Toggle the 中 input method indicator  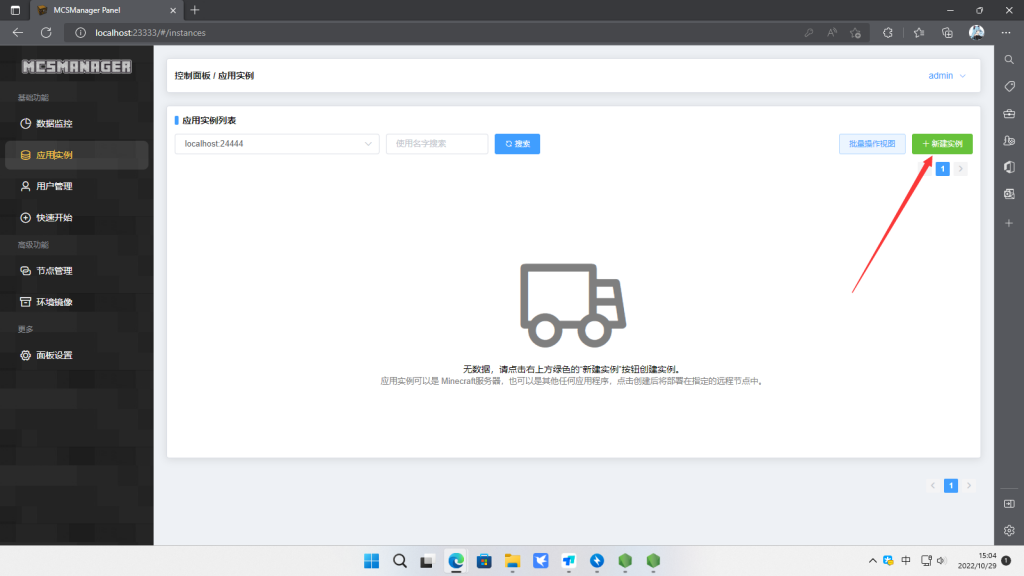click(906, 561)
